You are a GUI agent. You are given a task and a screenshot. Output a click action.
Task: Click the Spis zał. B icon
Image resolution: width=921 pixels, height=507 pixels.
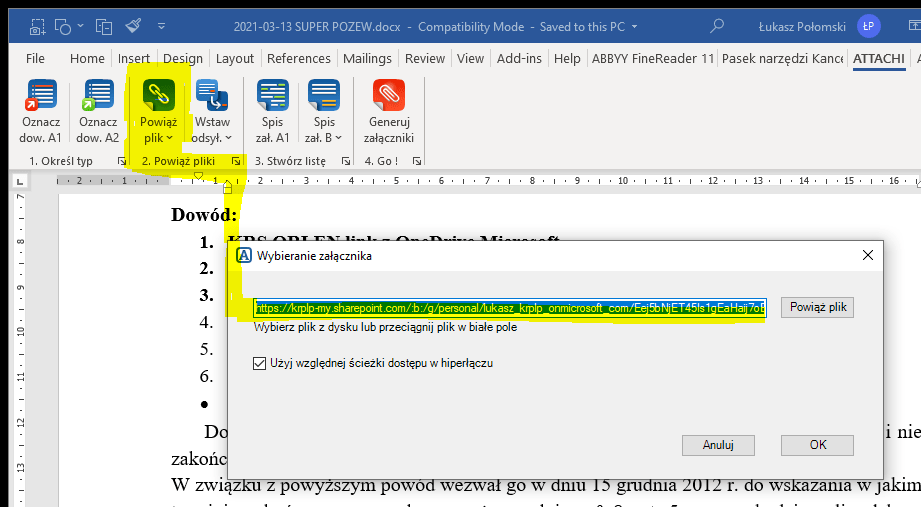[x=324, y=96]
